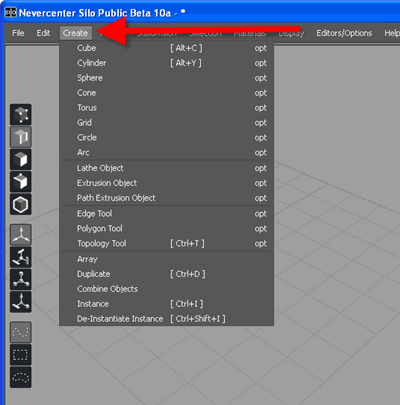Viewport: 400px width, 405px height.
Task: Choose Sphere from the Create menu
Action: 166,78
